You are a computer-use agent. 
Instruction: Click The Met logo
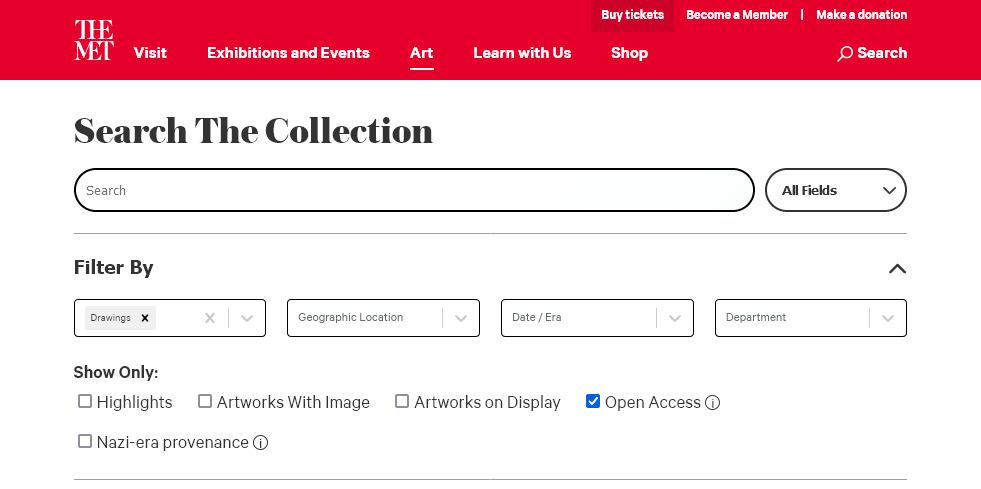click(94, 40)
